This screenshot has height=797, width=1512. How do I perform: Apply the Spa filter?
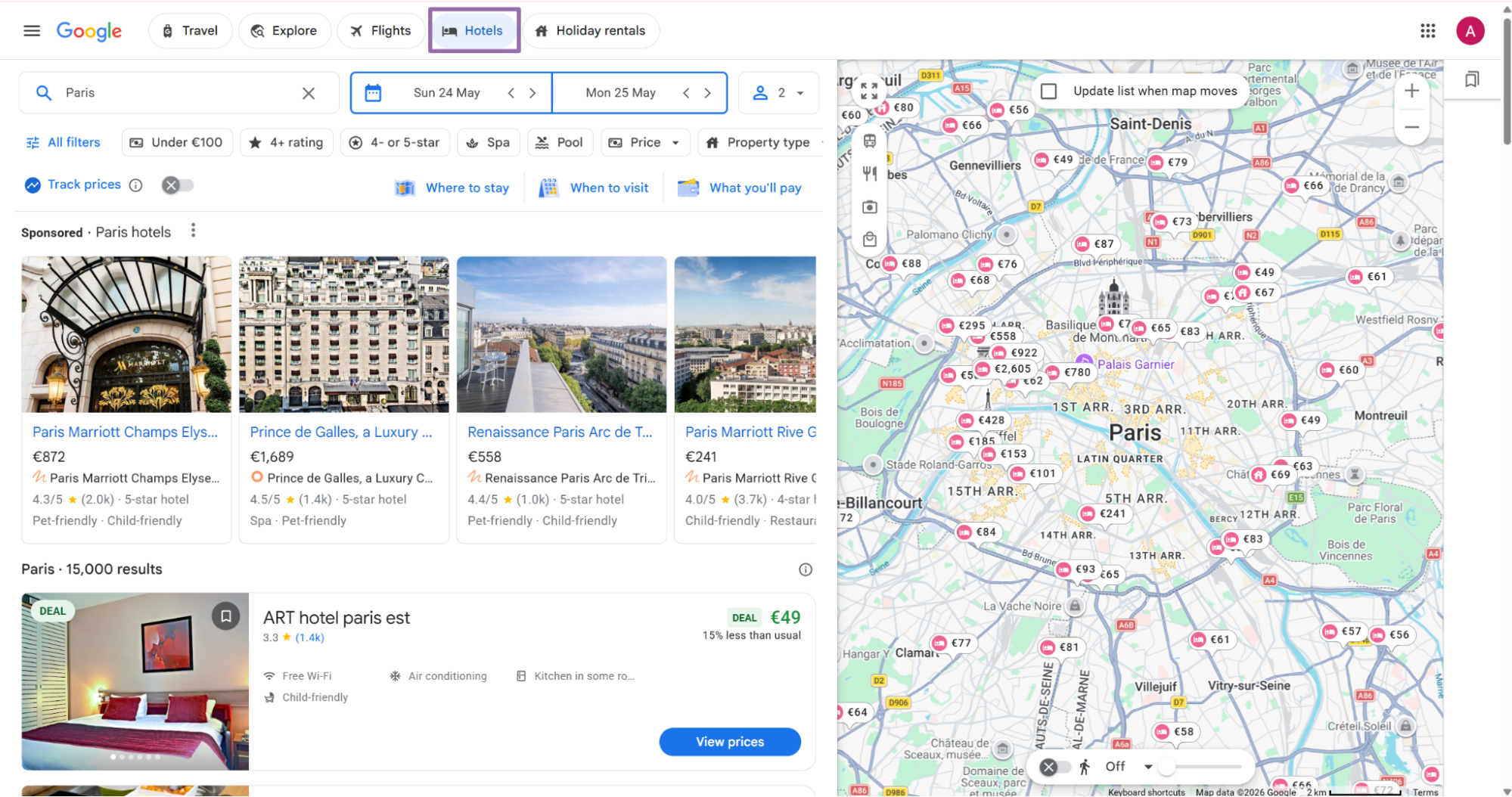[489, 142]
